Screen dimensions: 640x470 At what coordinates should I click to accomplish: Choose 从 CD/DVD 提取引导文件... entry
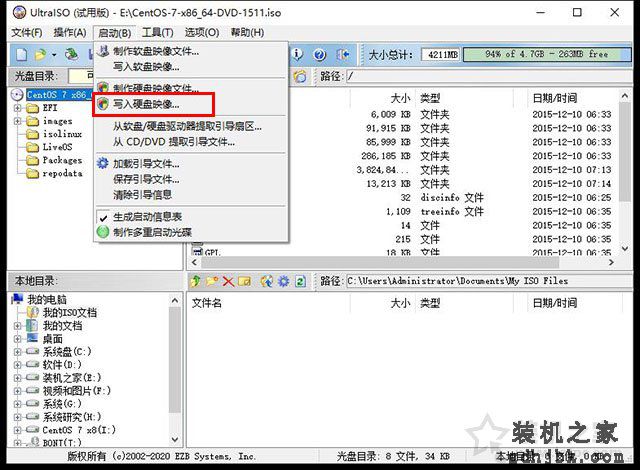191,142
